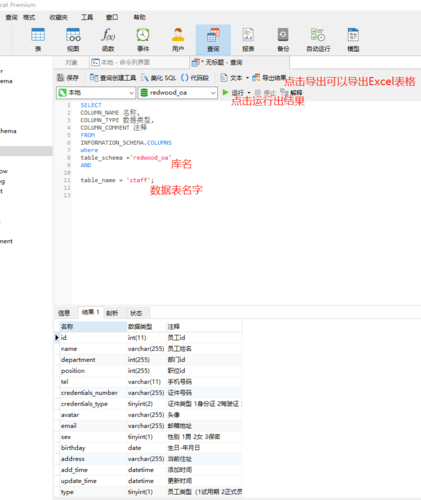
Task: Open the 查询创建工具 query builder
Action: pyautogui.click(x=113, y=78)
